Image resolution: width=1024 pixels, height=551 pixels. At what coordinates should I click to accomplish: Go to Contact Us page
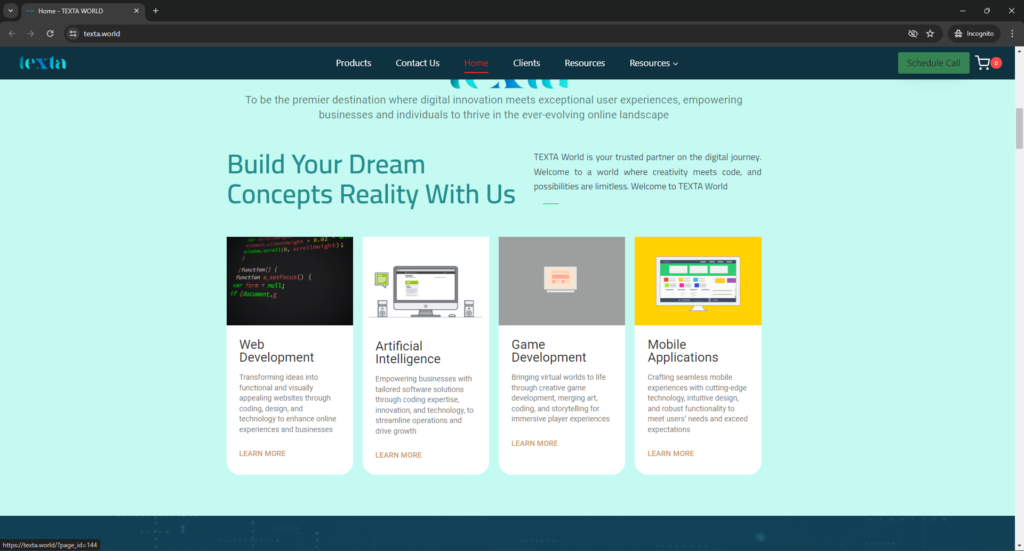pyautogui.click(x=417, y=63)
